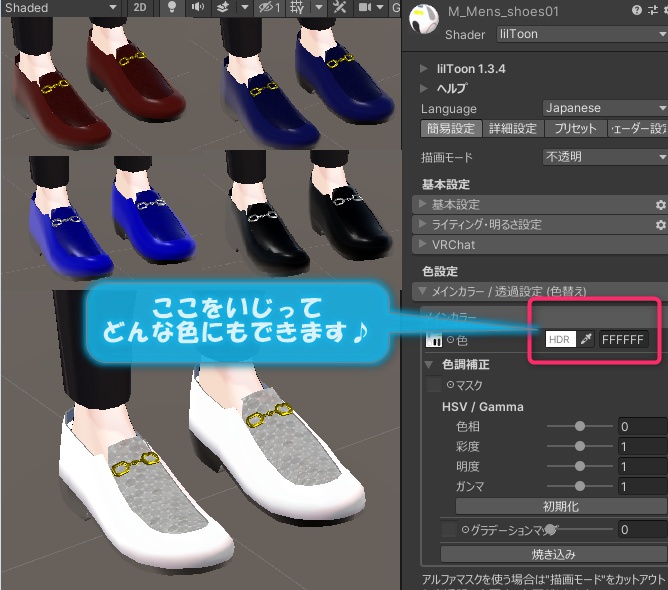
Task: Toggle the scene grid icon
Action: [297, 7]
